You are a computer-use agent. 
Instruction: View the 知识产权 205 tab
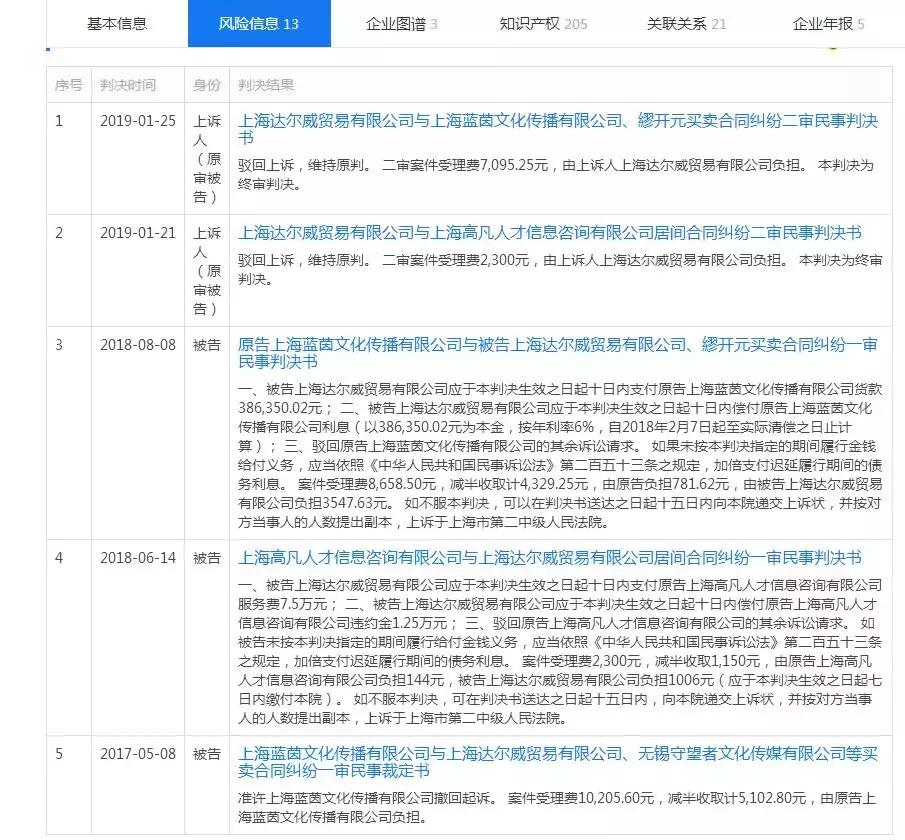[x=540, y=23]
